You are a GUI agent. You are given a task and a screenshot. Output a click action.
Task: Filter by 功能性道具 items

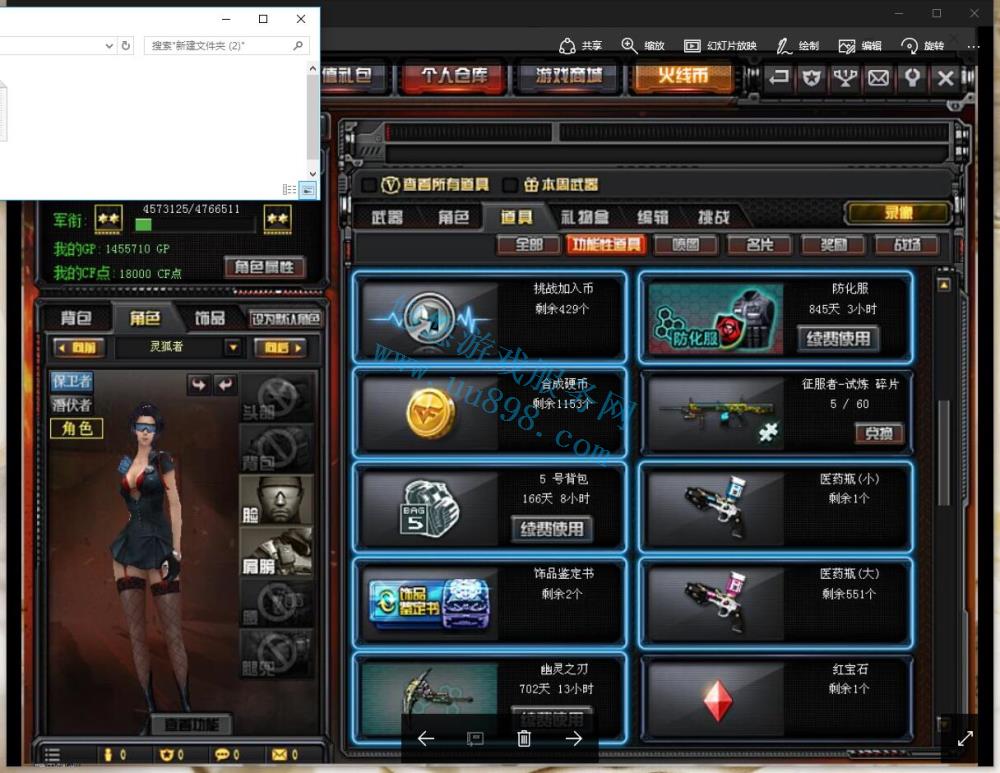(606, 245)
